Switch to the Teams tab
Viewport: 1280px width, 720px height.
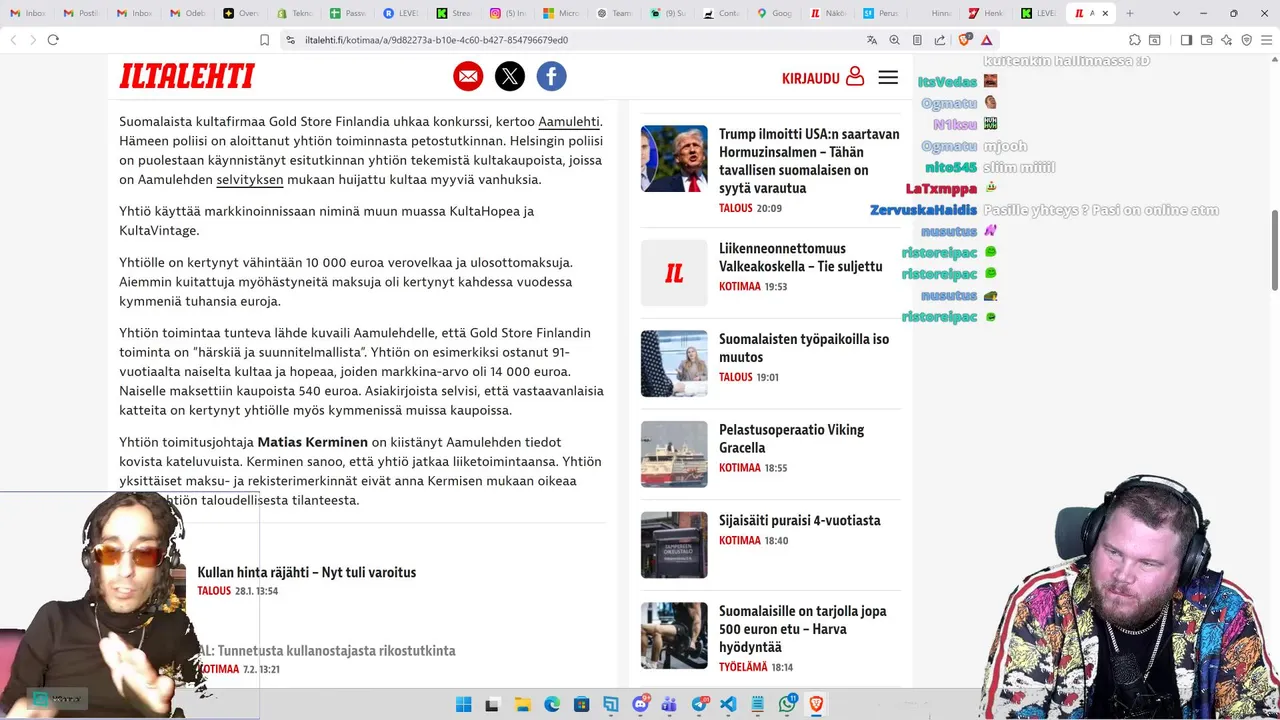[x=615, y=13]
